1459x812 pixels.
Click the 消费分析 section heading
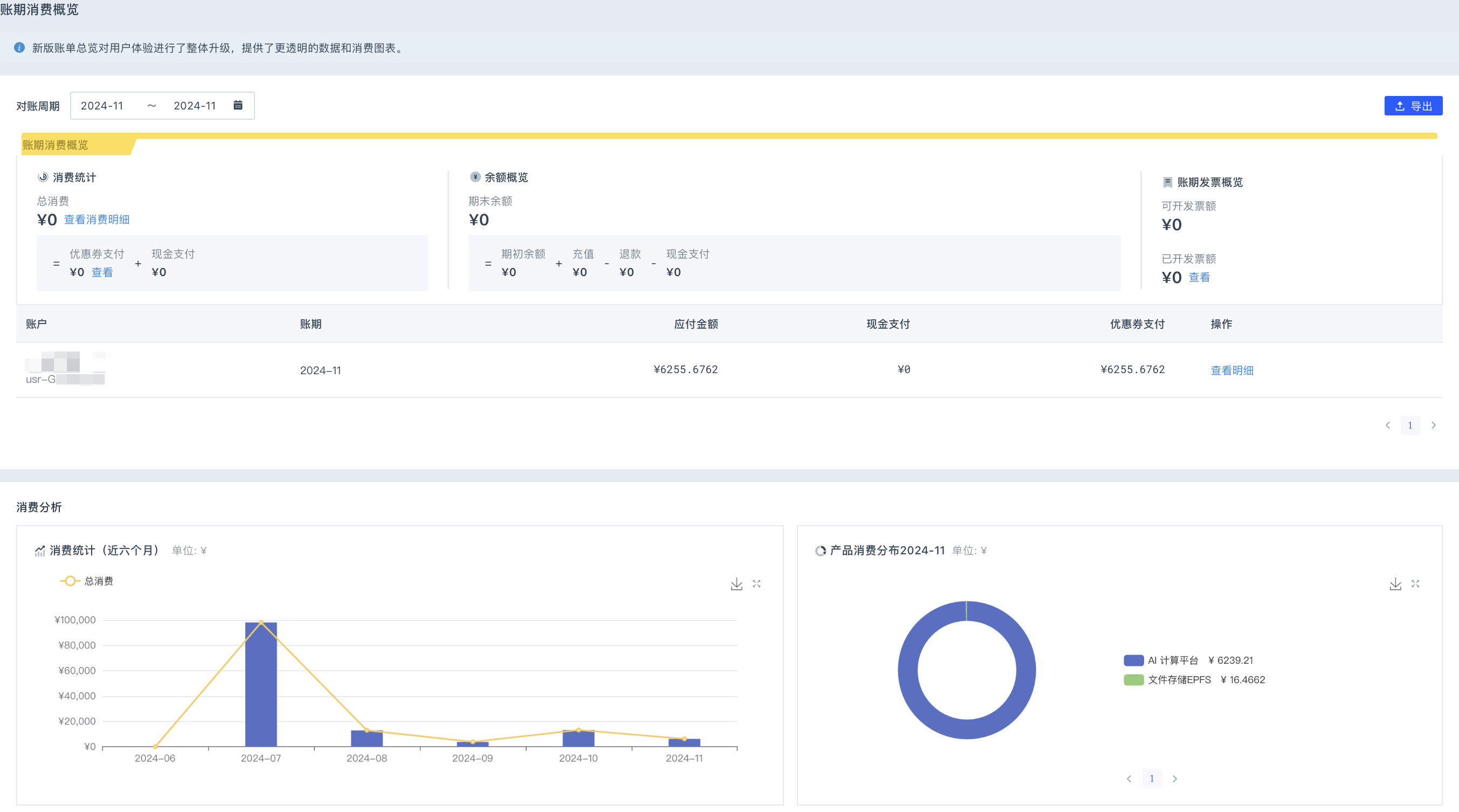tap(39, 507)
